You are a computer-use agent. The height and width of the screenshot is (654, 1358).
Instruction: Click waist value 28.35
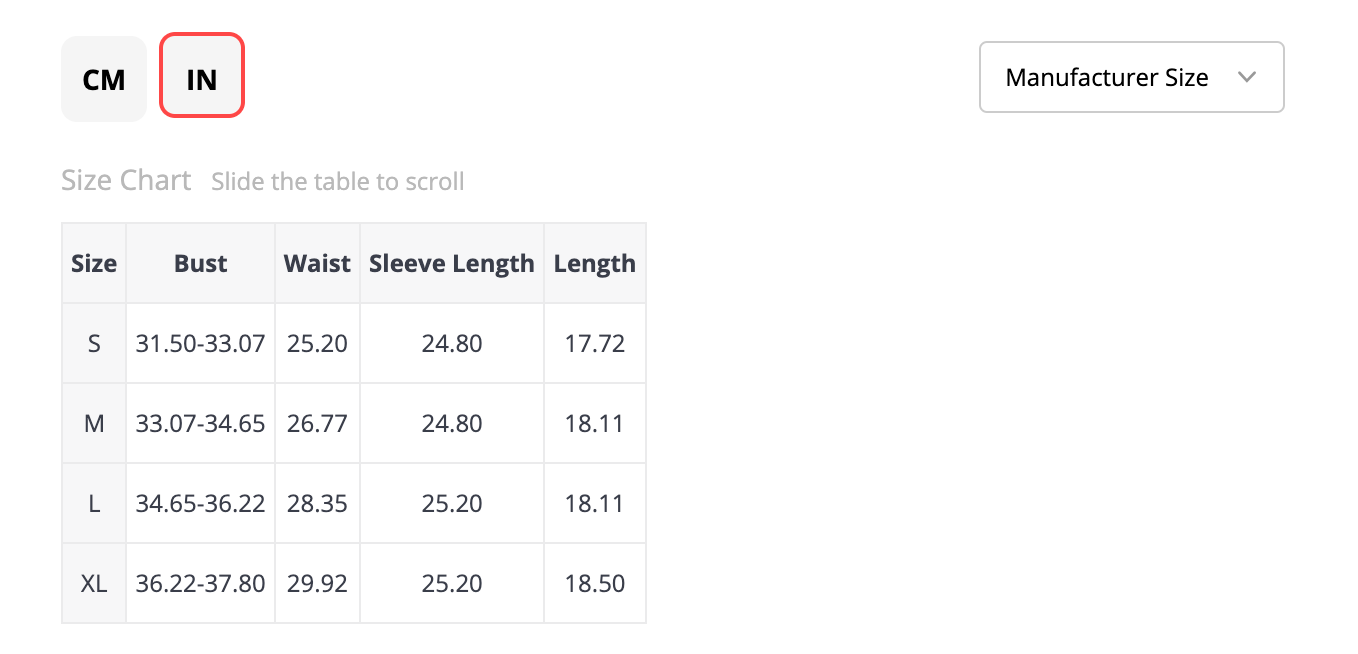(x=317, y=504)
